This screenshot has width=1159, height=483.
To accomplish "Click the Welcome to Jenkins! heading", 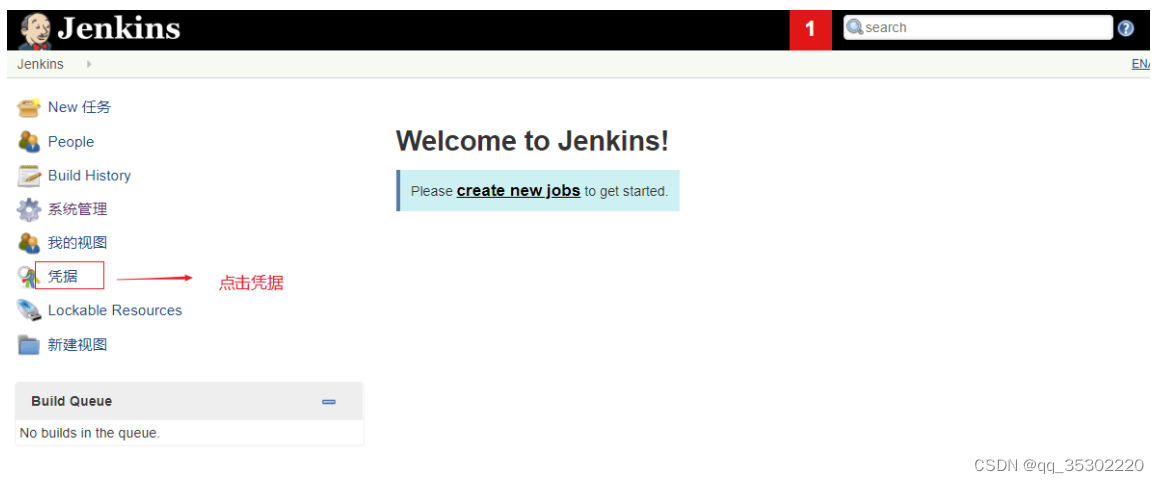I will pyautogui.click(x=532, y=141).
